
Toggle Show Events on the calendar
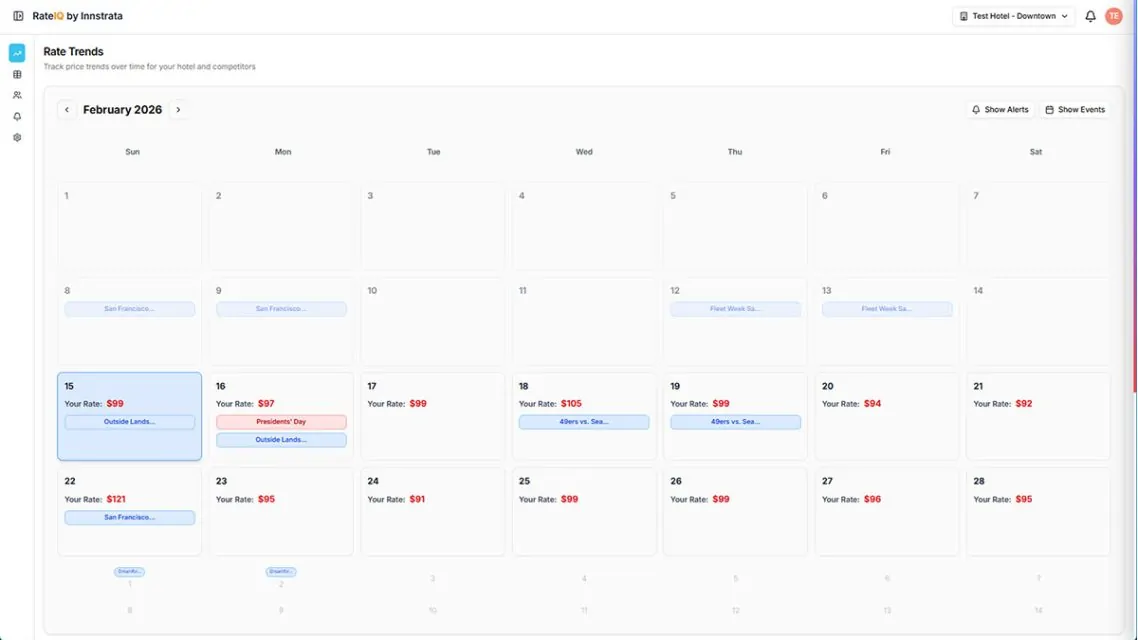click(x=1074, y=109)
